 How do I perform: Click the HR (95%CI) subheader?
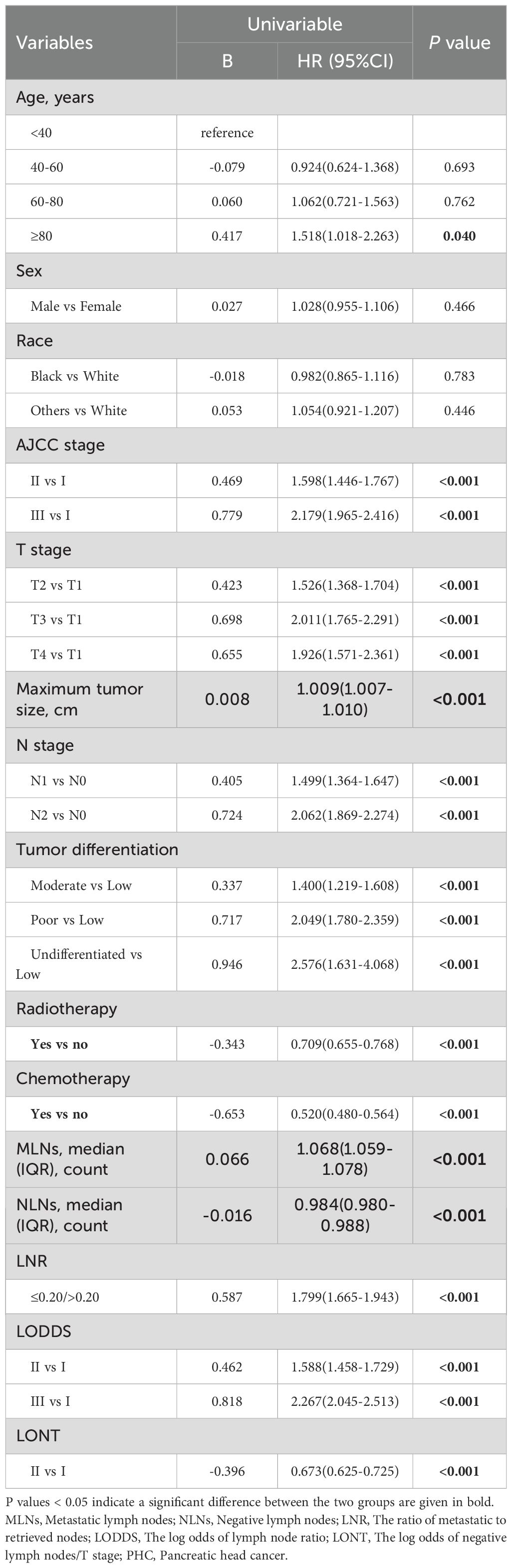coord(345,61)
